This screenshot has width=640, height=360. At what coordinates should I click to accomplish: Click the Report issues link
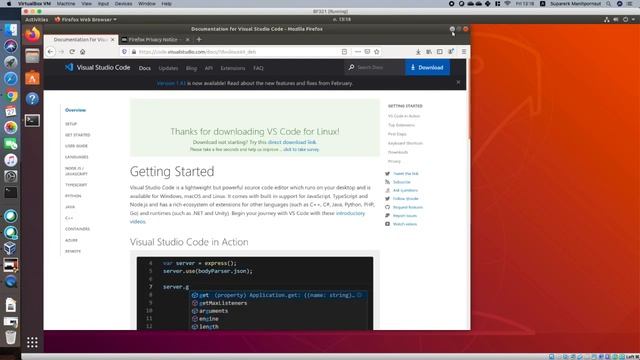(x=405, y=216)
